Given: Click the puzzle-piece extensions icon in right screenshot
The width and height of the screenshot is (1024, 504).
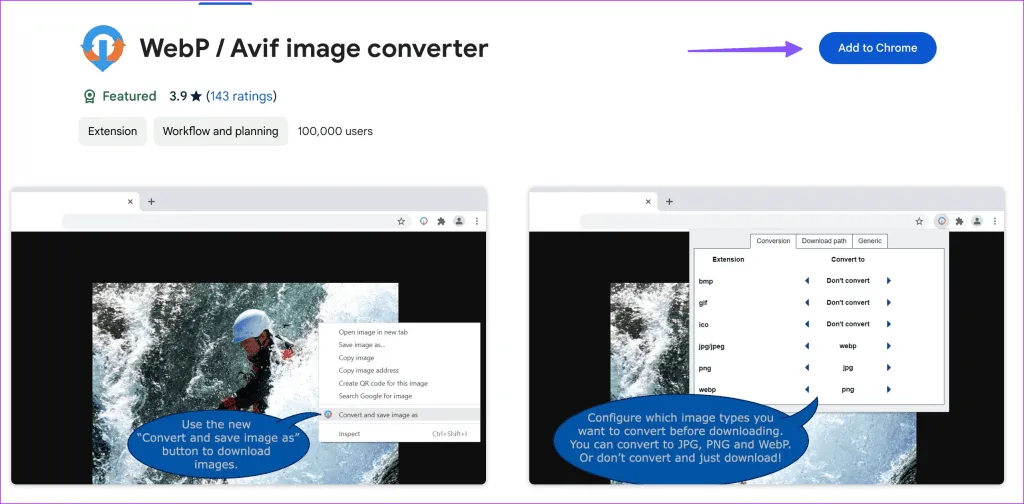Looking at the screenshot, I should (x=959, y=221).
